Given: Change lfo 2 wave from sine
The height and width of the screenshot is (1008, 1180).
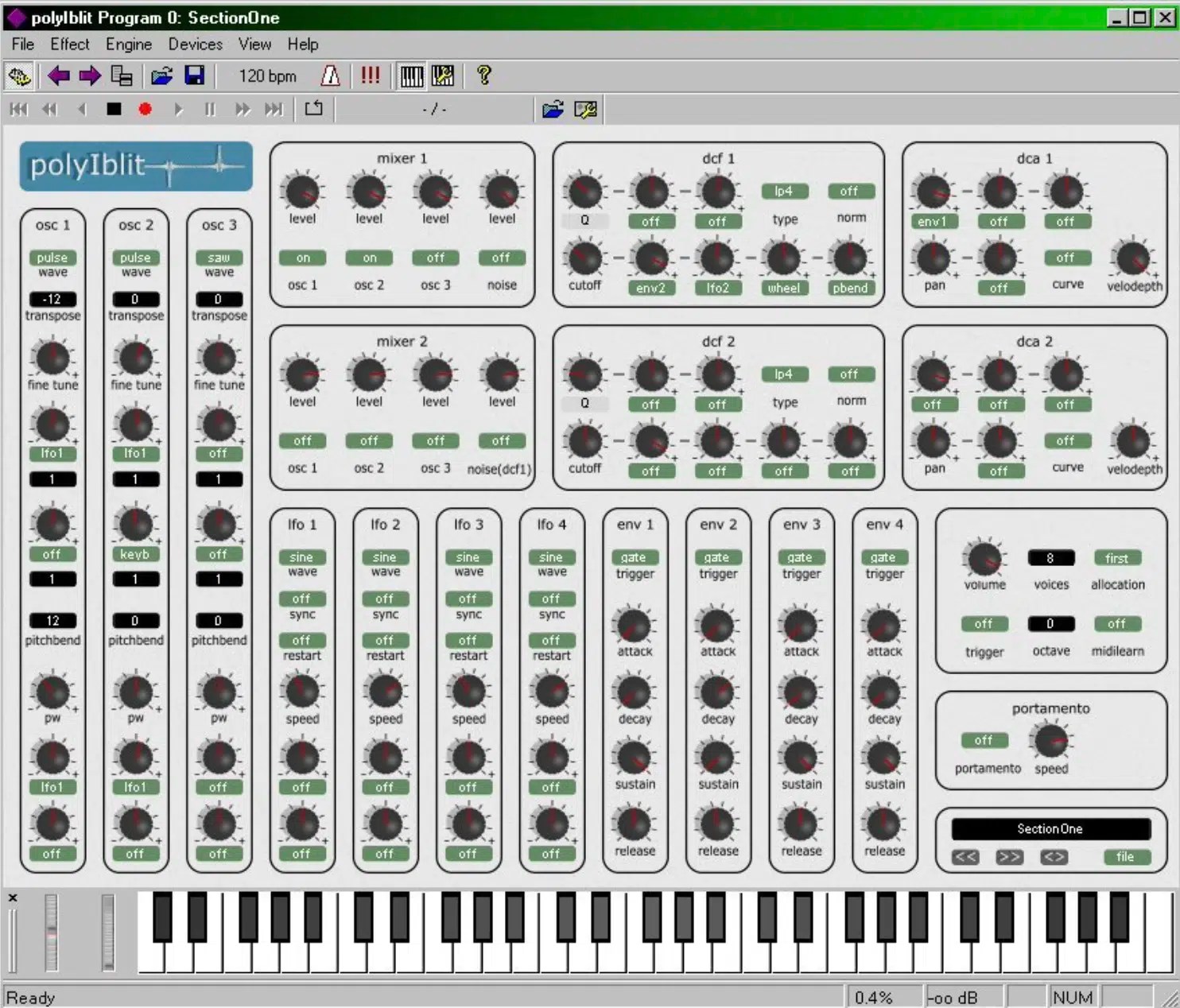Looking at the screenshot, I should pyautogui.click(x=385, y=556).
